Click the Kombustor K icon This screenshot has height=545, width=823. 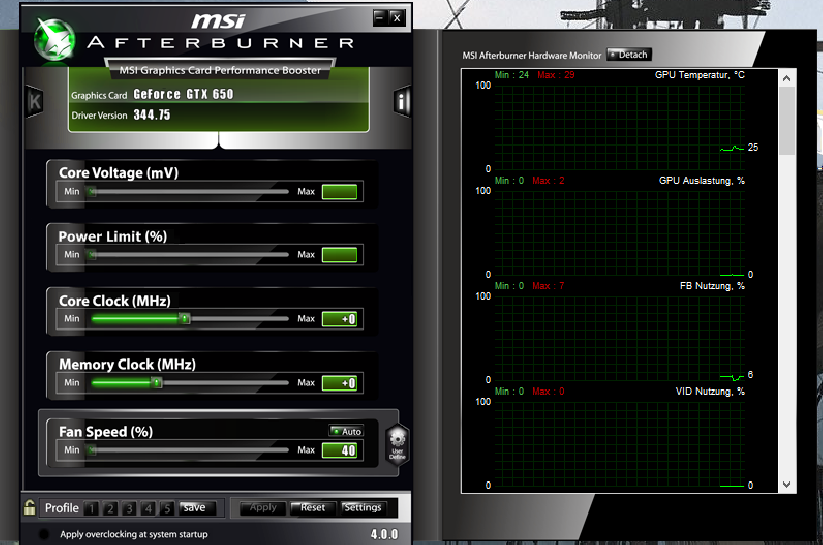(x=35, y=101)
